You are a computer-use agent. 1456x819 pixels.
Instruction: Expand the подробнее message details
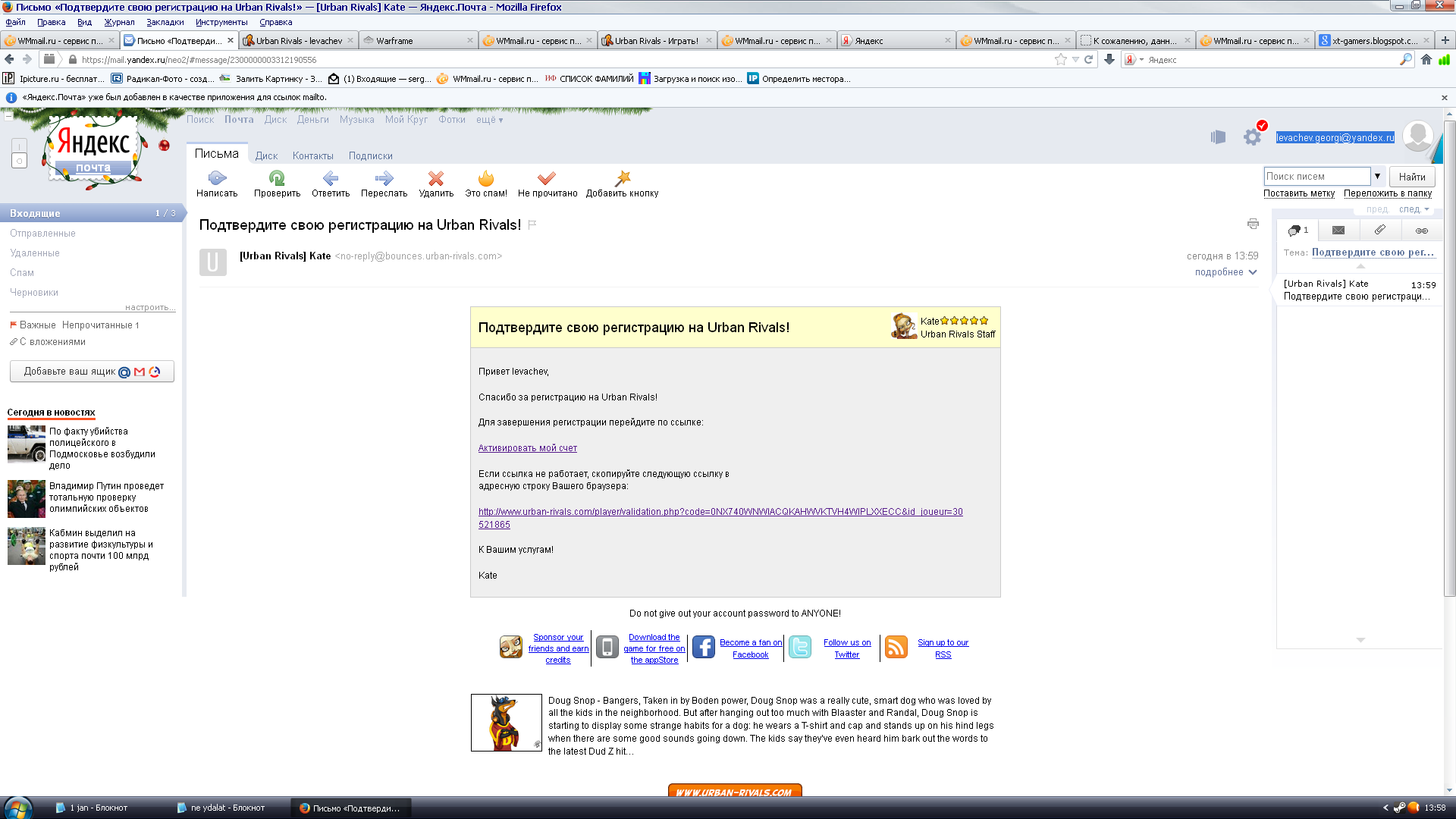click(1225, 272)
